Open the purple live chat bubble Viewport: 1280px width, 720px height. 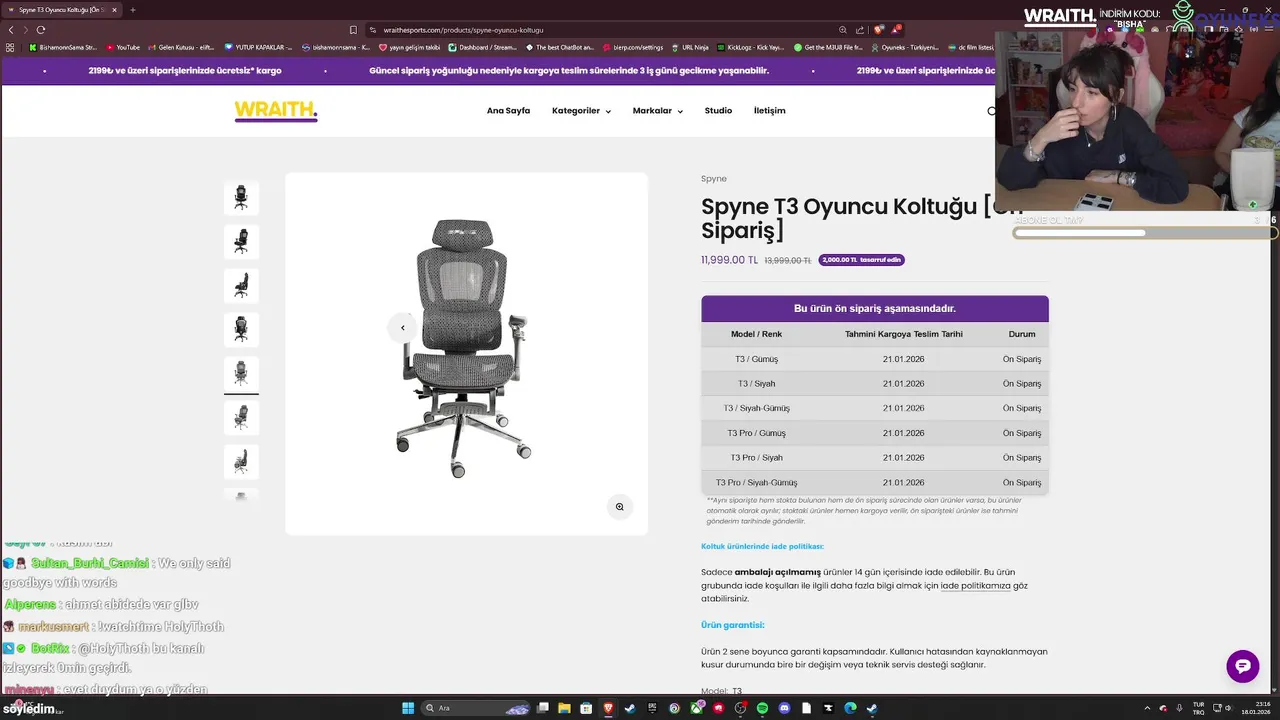click(x=1243, y=666)
